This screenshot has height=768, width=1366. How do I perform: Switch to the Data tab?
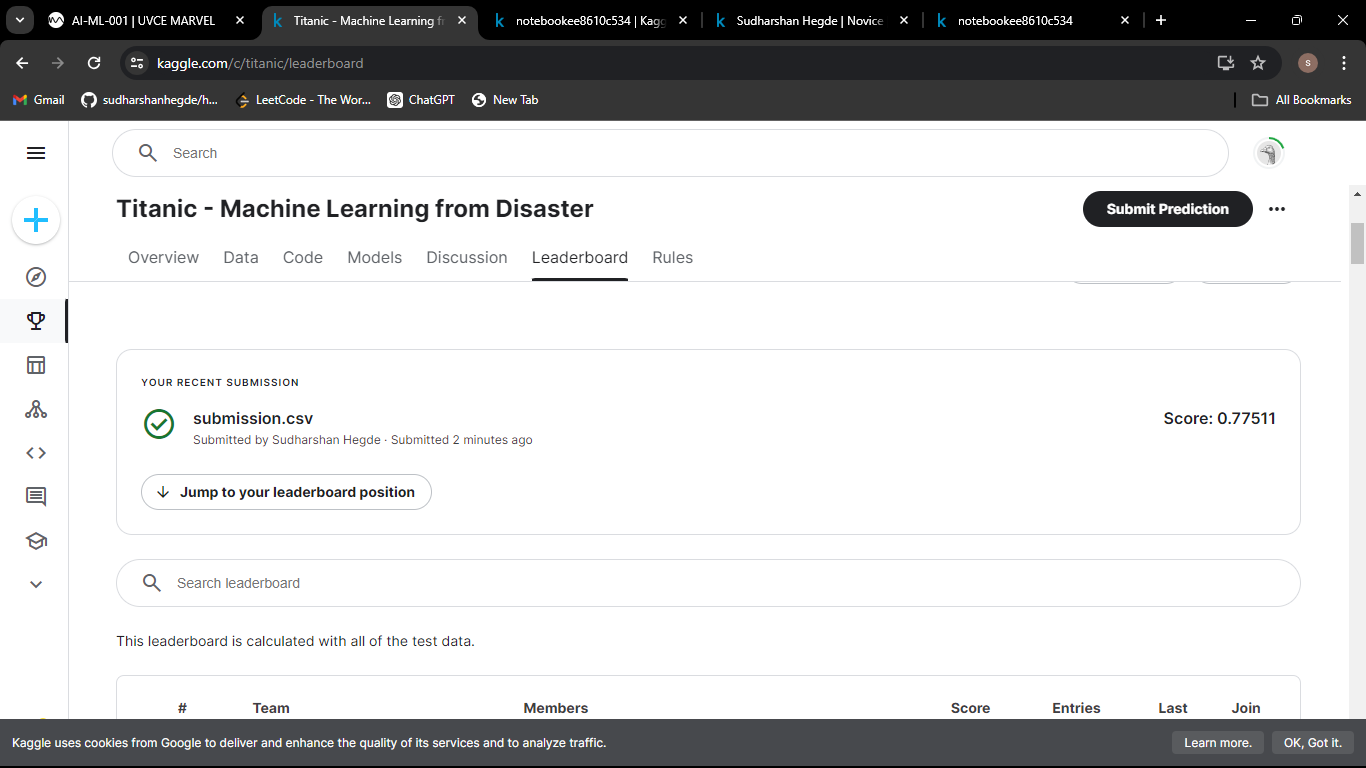[241, 257]
